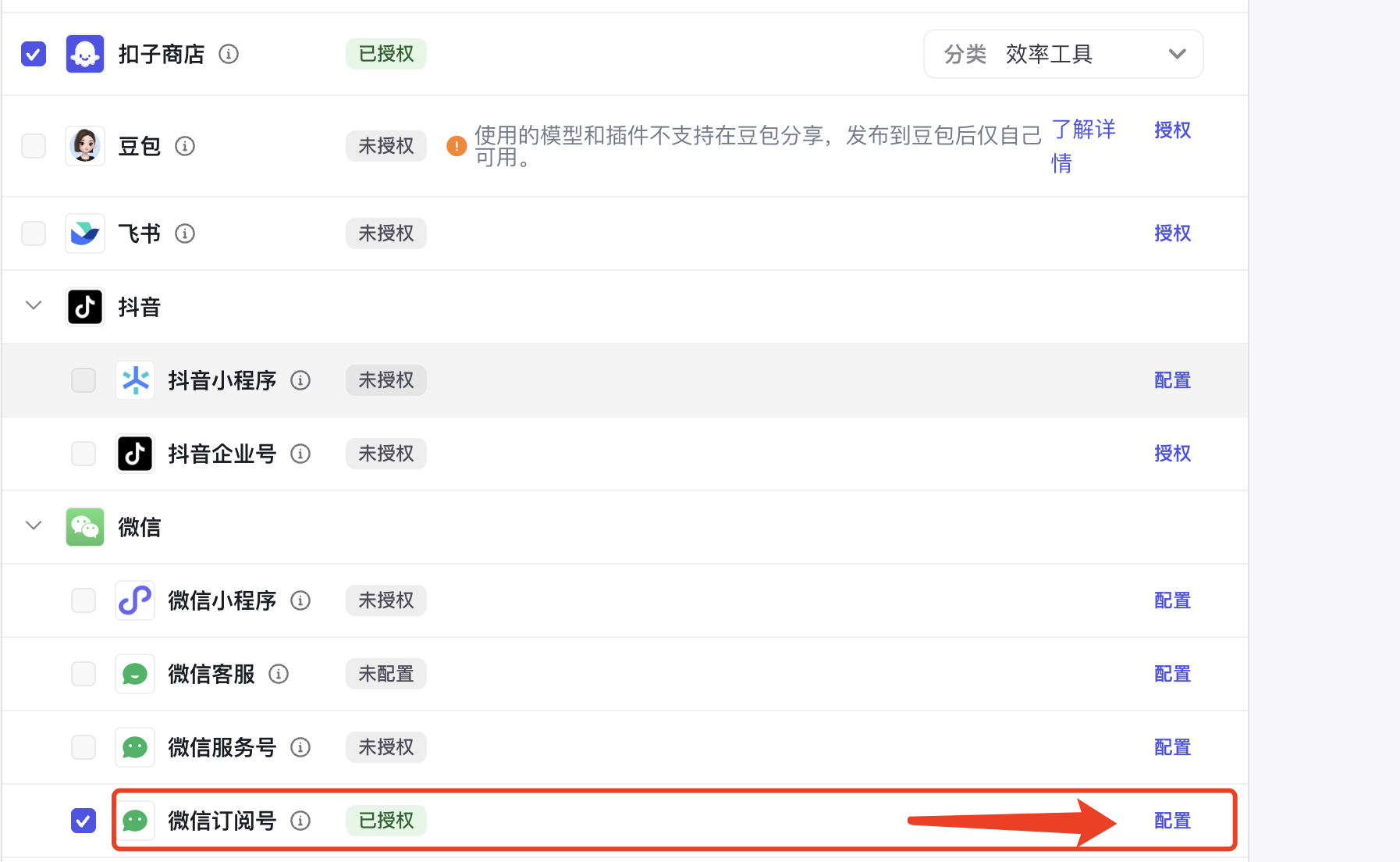This screenshot has height=862, width=1400.
Task: Click the 未配置 badge of 微信客服
Action: click(386, 674)
